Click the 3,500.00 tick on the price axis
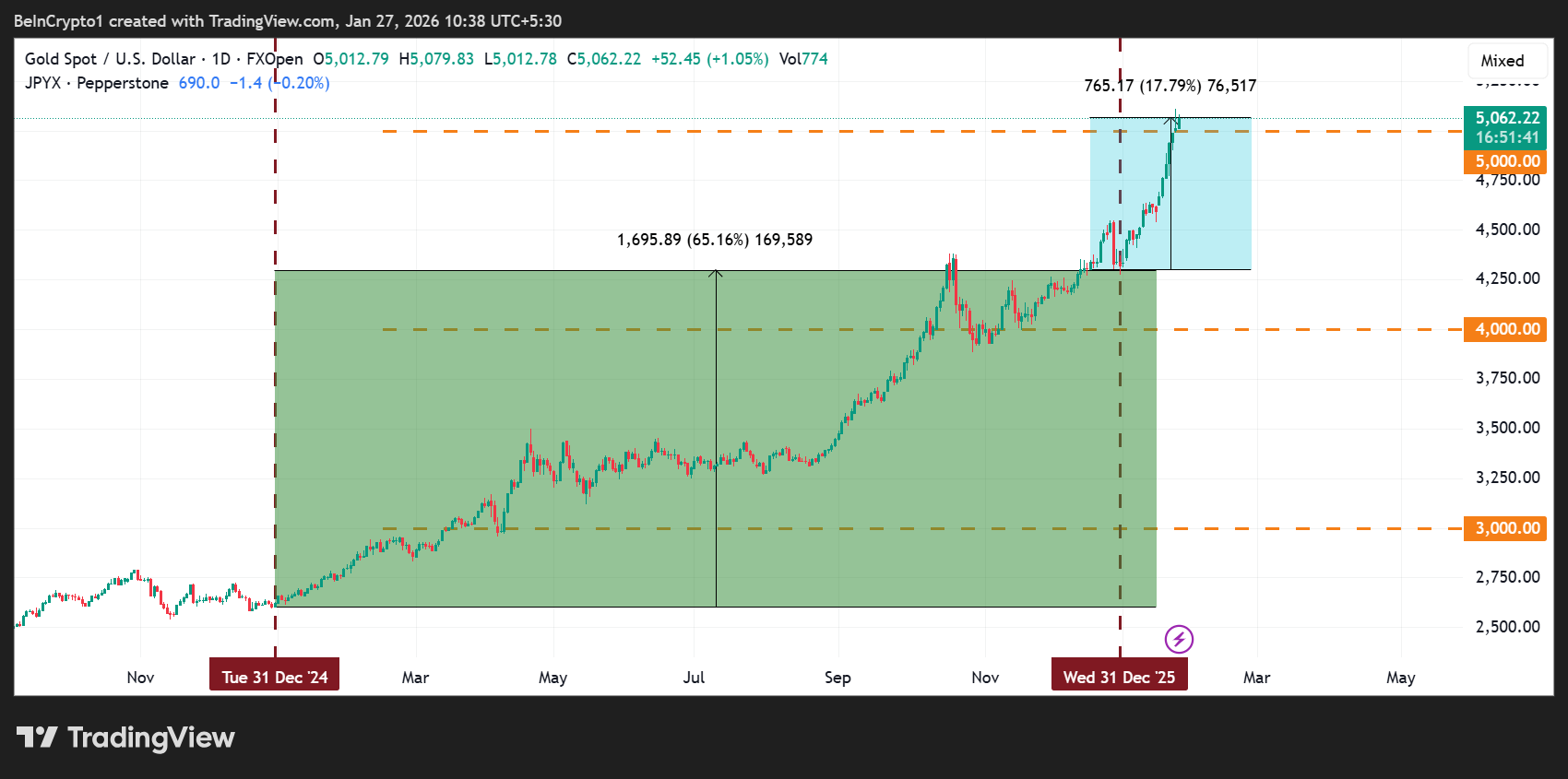 pos(1507,428)
